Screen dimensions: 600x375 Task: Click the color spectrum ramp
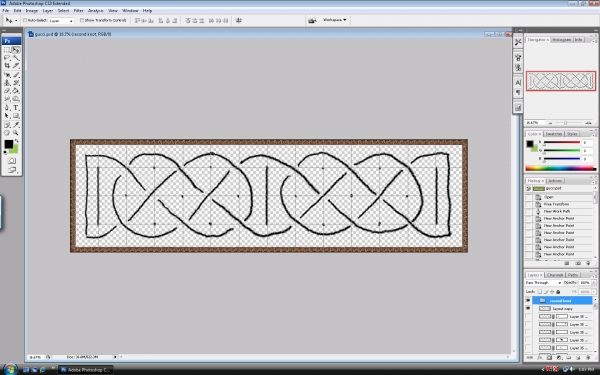tap(561, 168)
